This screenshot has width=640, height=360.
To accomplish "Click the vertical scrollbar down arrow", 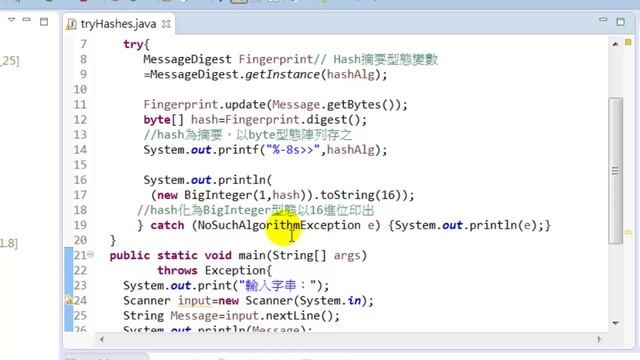I will pos(615,323).
